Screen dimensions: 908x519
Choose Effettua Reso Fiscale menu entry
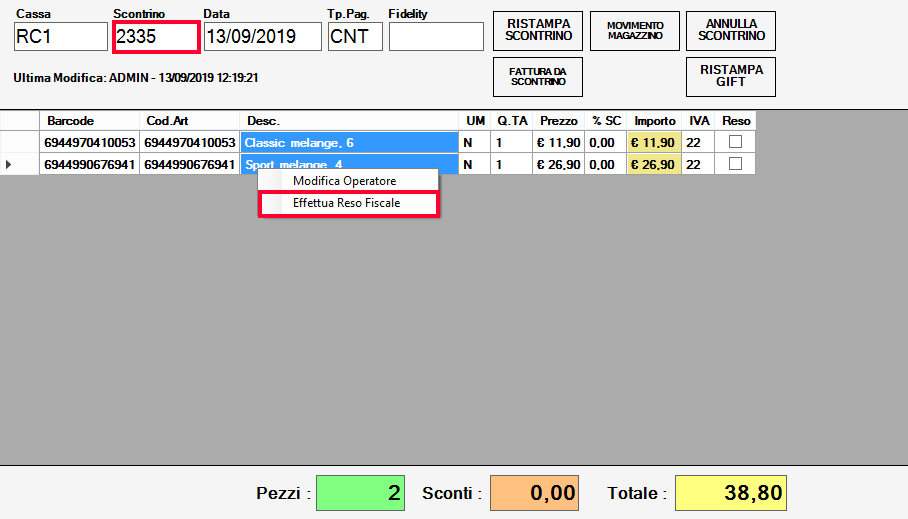(346, 203)
